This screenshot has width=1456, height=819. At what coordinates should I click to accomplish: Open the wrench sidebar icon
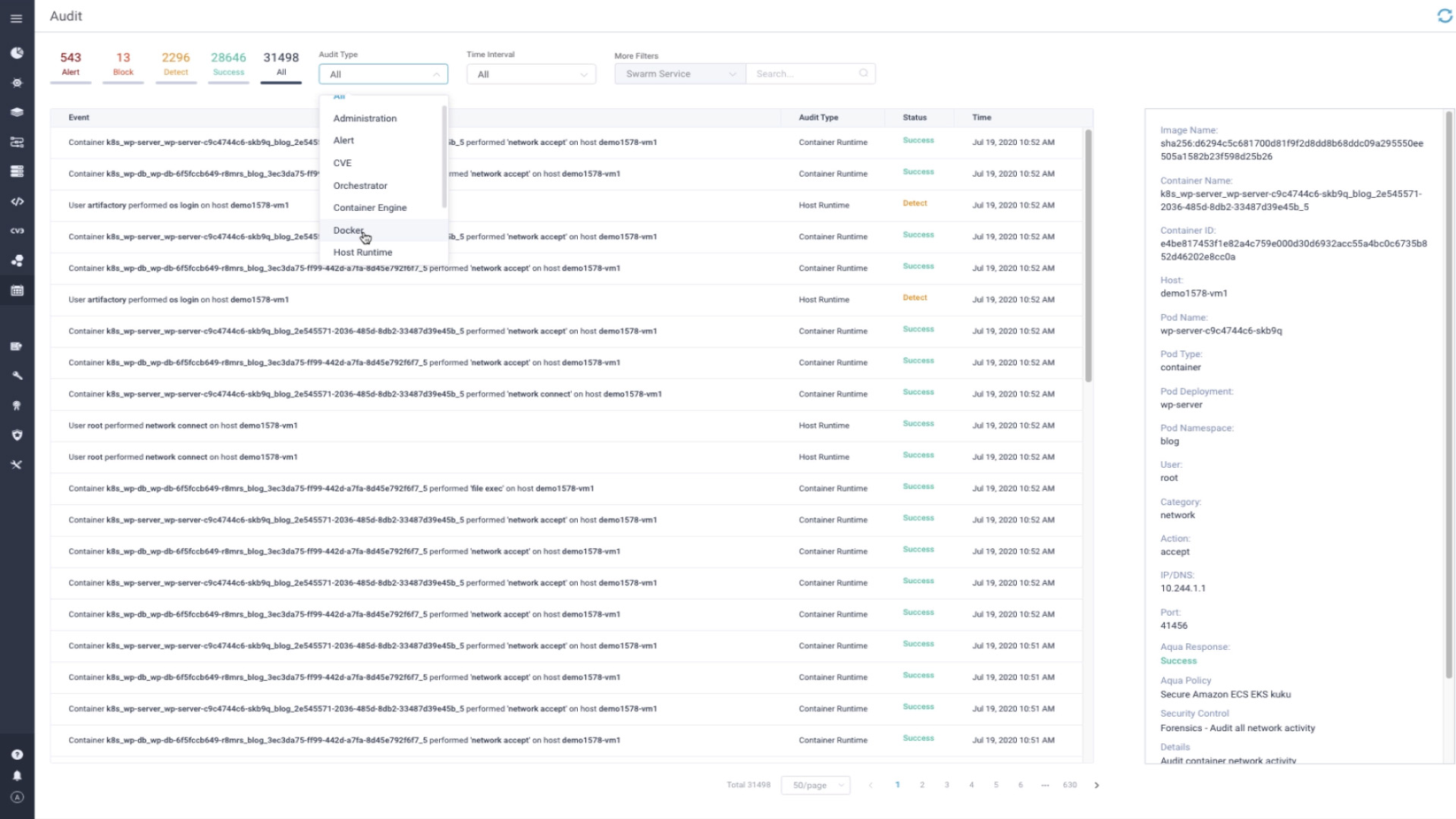(x=17, y=376)
